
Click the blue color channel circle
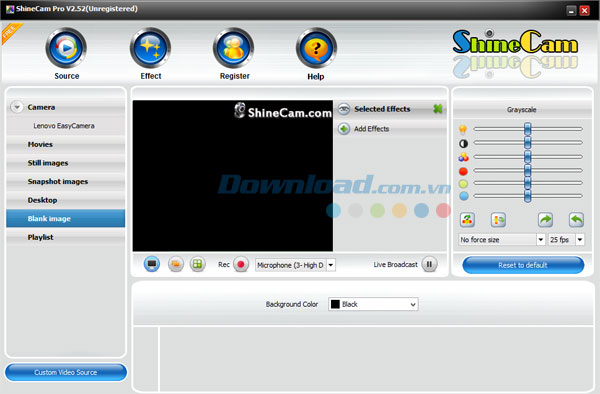tap(464, 196)
